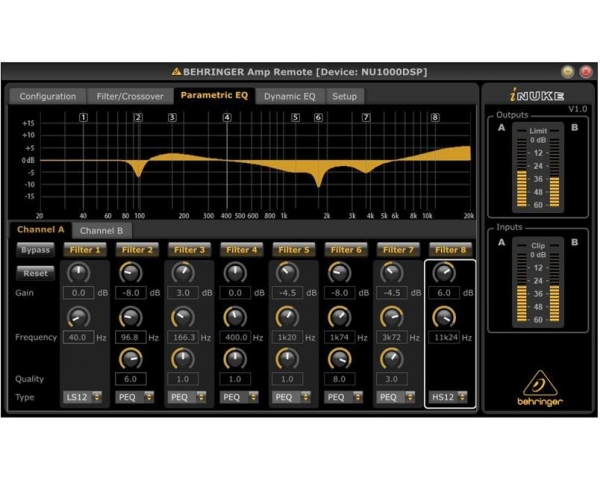Click the Reset button

[35, 273]
